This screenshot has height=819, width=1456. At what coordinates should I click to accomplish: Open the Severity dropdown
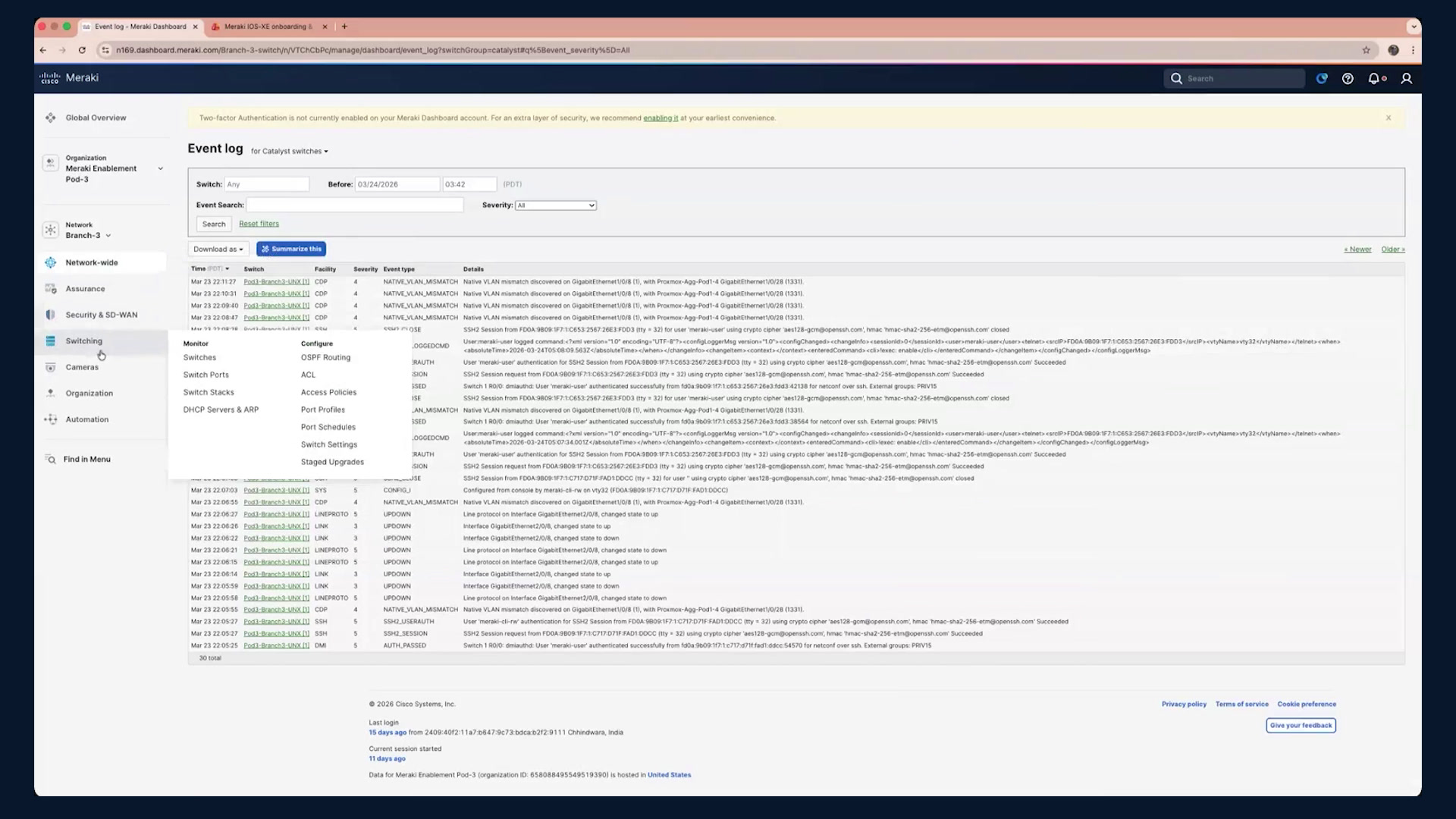coord(556,206)
